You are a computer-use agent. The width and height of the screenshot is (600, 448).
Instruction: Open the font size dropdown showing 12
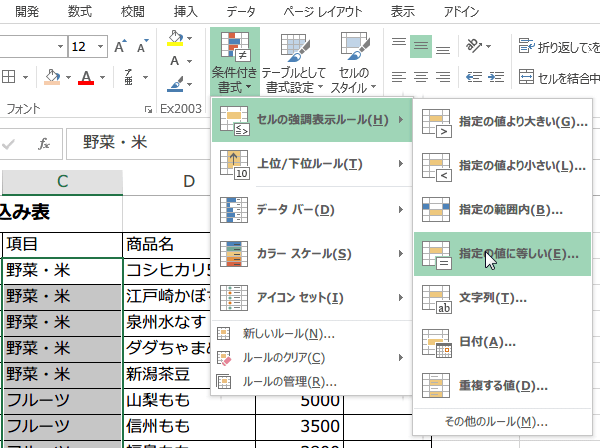click(x=101, y=47)
